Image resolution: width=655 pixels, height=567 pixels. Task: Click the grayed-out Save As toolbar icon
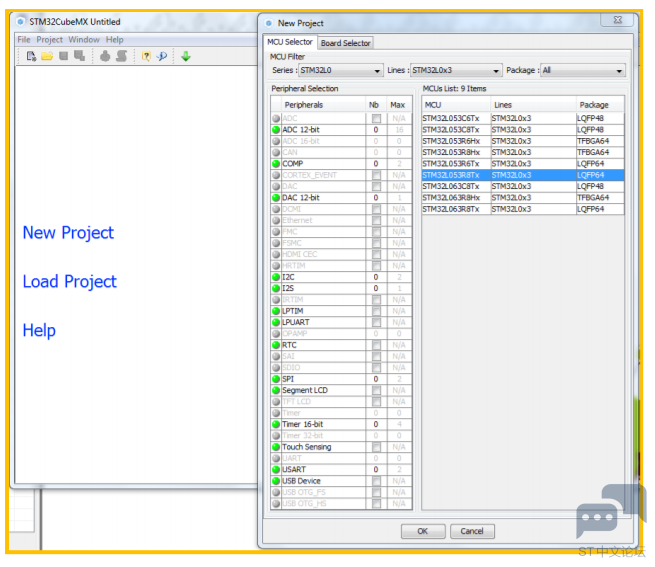(79, 56)
